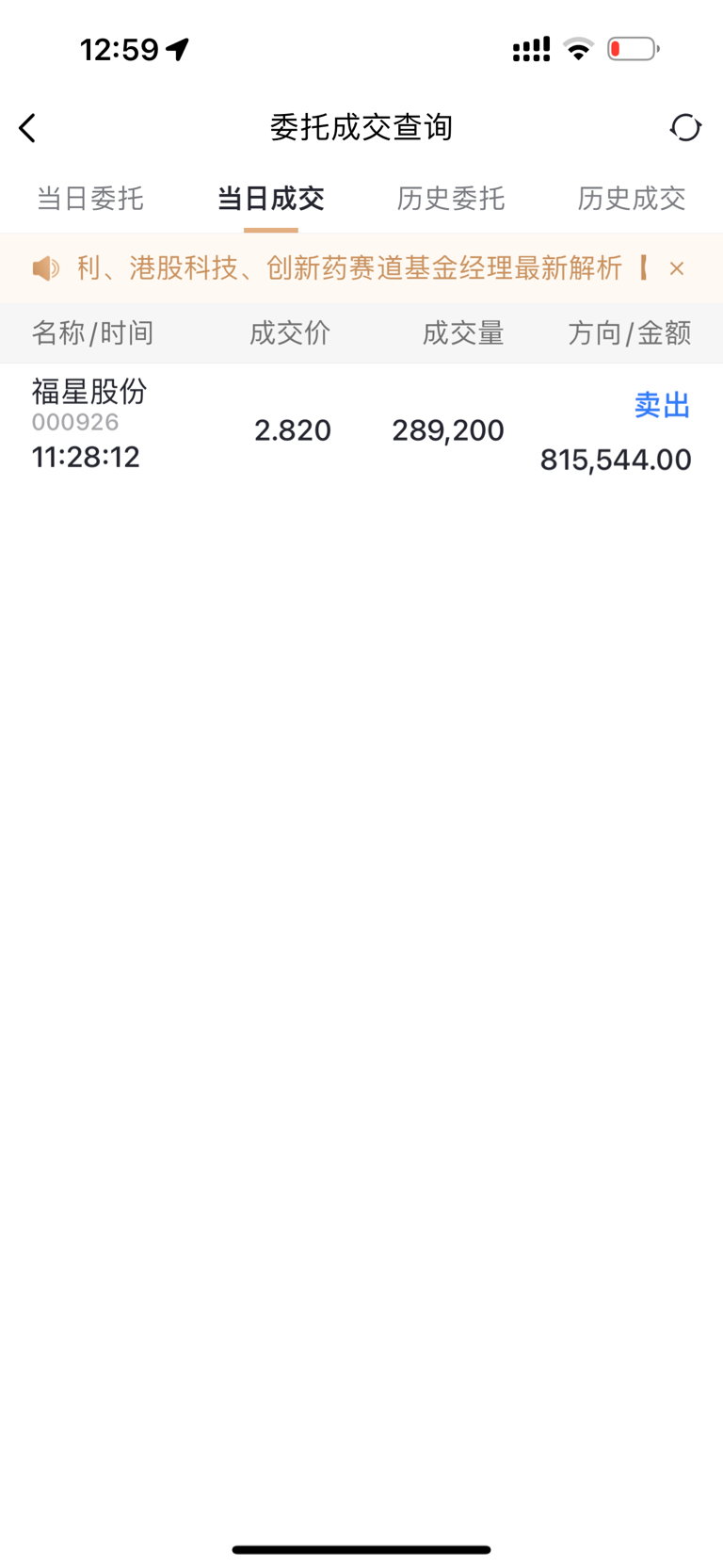Refresh the trade query list
This screenshot has width=723, height=1568.
[x=685, y=127]
